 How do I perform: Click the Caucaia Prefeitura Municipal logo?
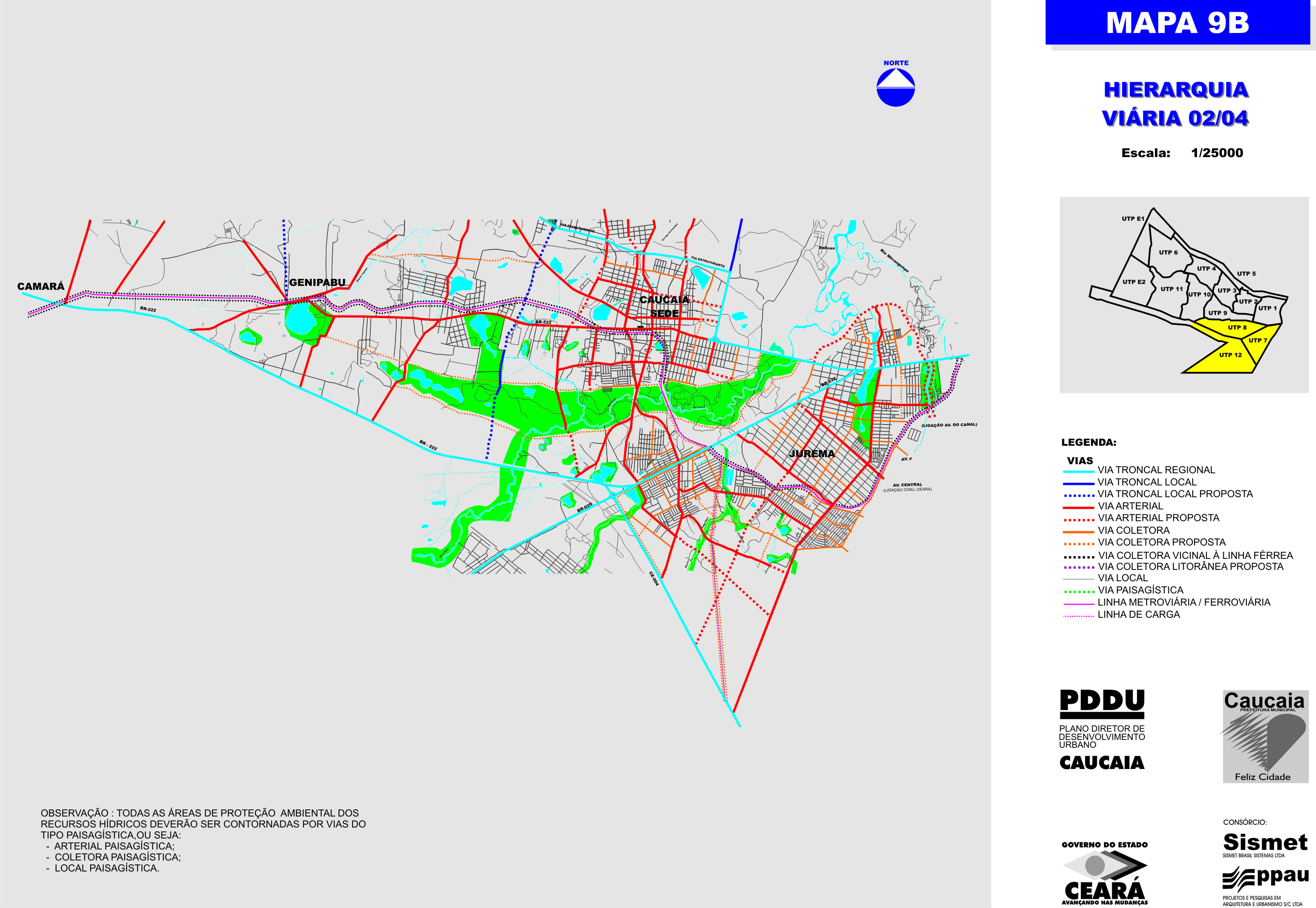(x=1265, y=736)
